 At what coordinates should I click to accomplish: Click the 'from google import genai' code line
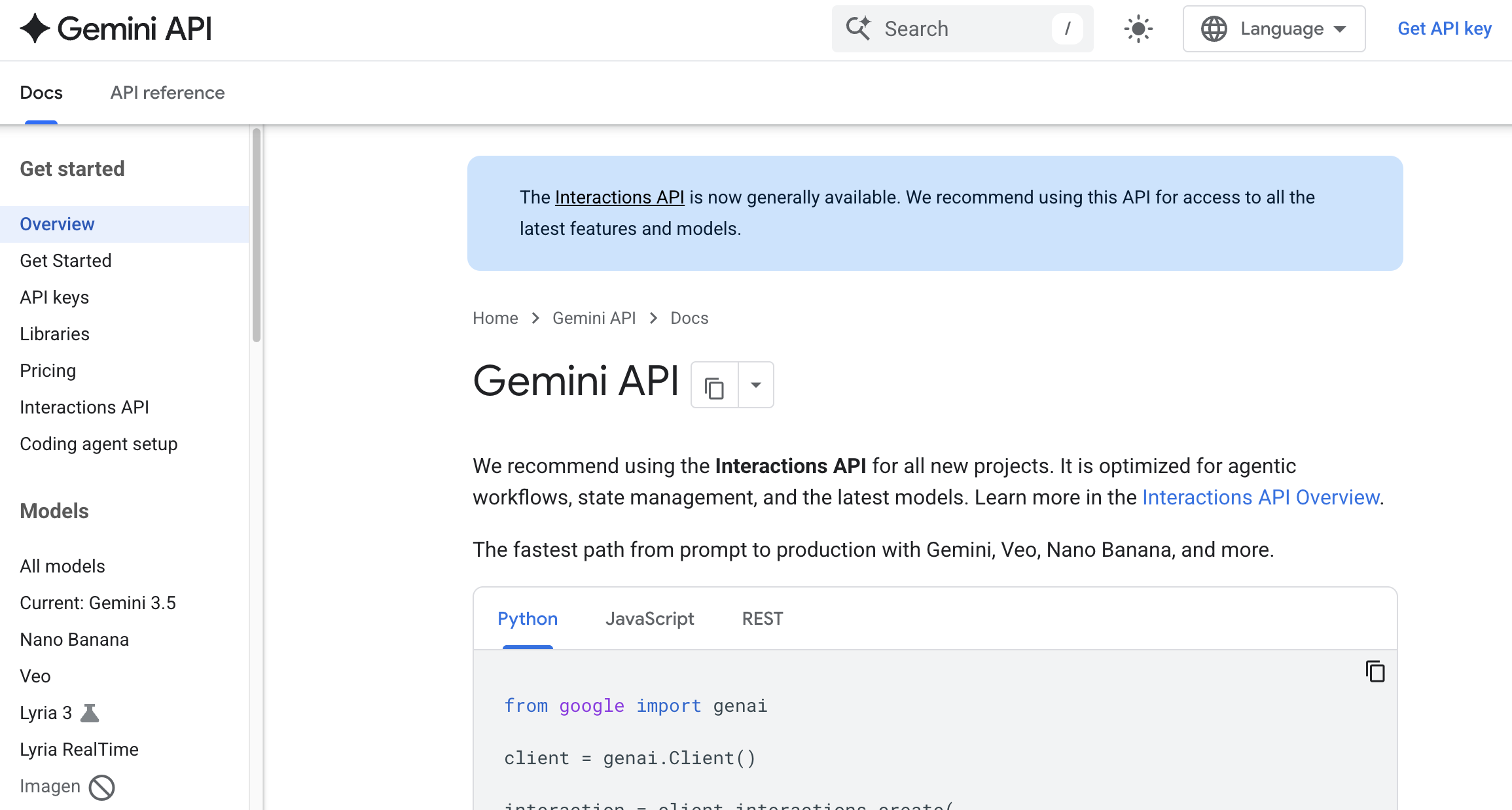(x=636, y=706)
